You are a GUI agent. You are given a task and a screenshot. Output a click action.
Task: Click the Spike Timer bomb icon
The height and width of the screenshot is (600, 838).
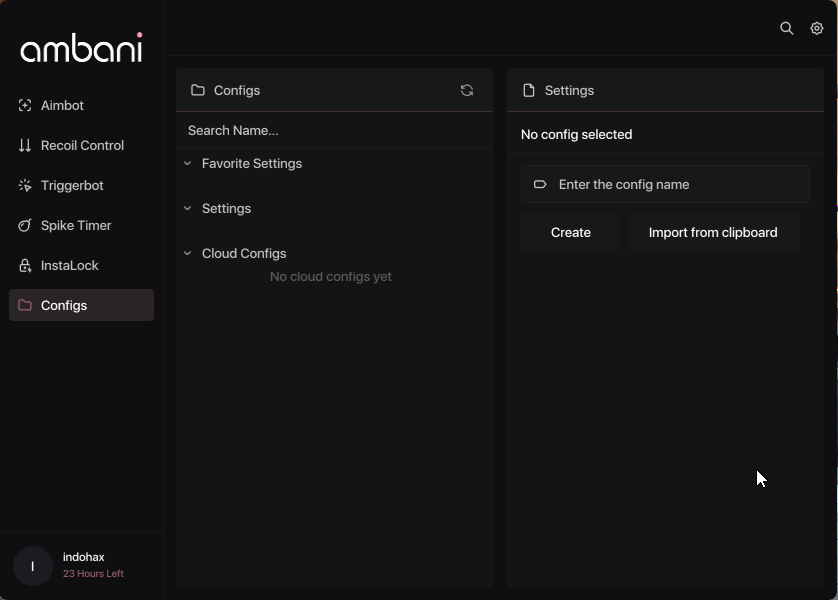point(25,225)
